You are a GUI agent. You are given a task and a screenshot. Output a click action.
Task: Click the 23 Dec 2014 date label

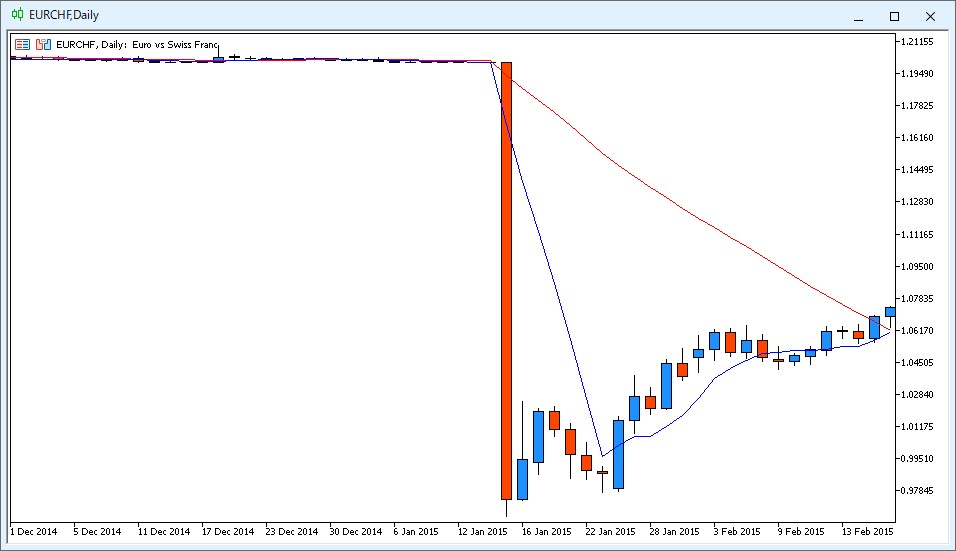pos(292,531)
